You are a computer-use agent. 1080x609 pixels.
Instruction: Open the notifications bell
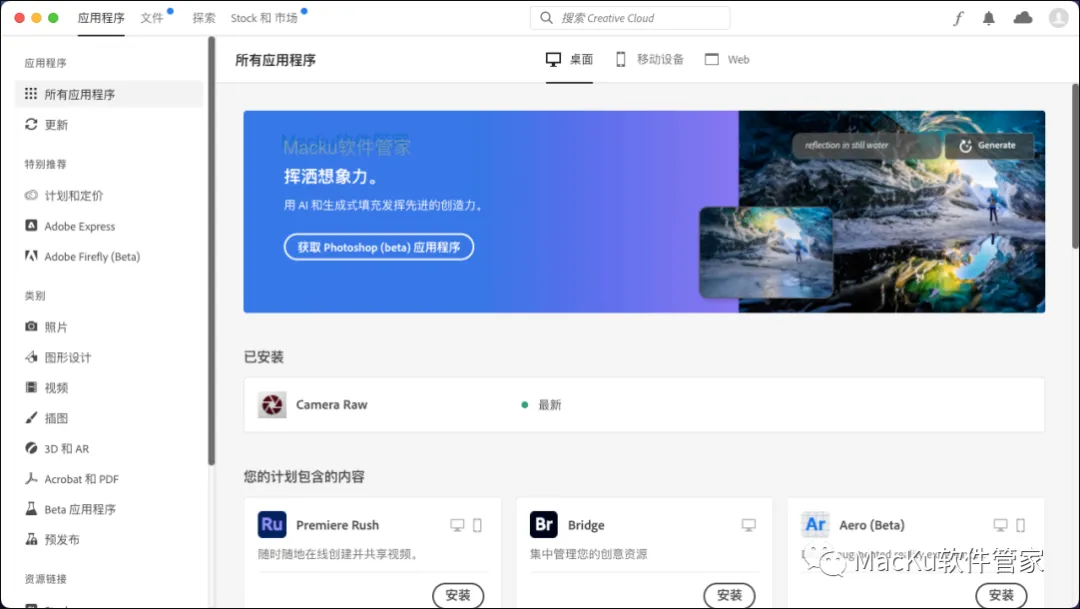[988, 19]
